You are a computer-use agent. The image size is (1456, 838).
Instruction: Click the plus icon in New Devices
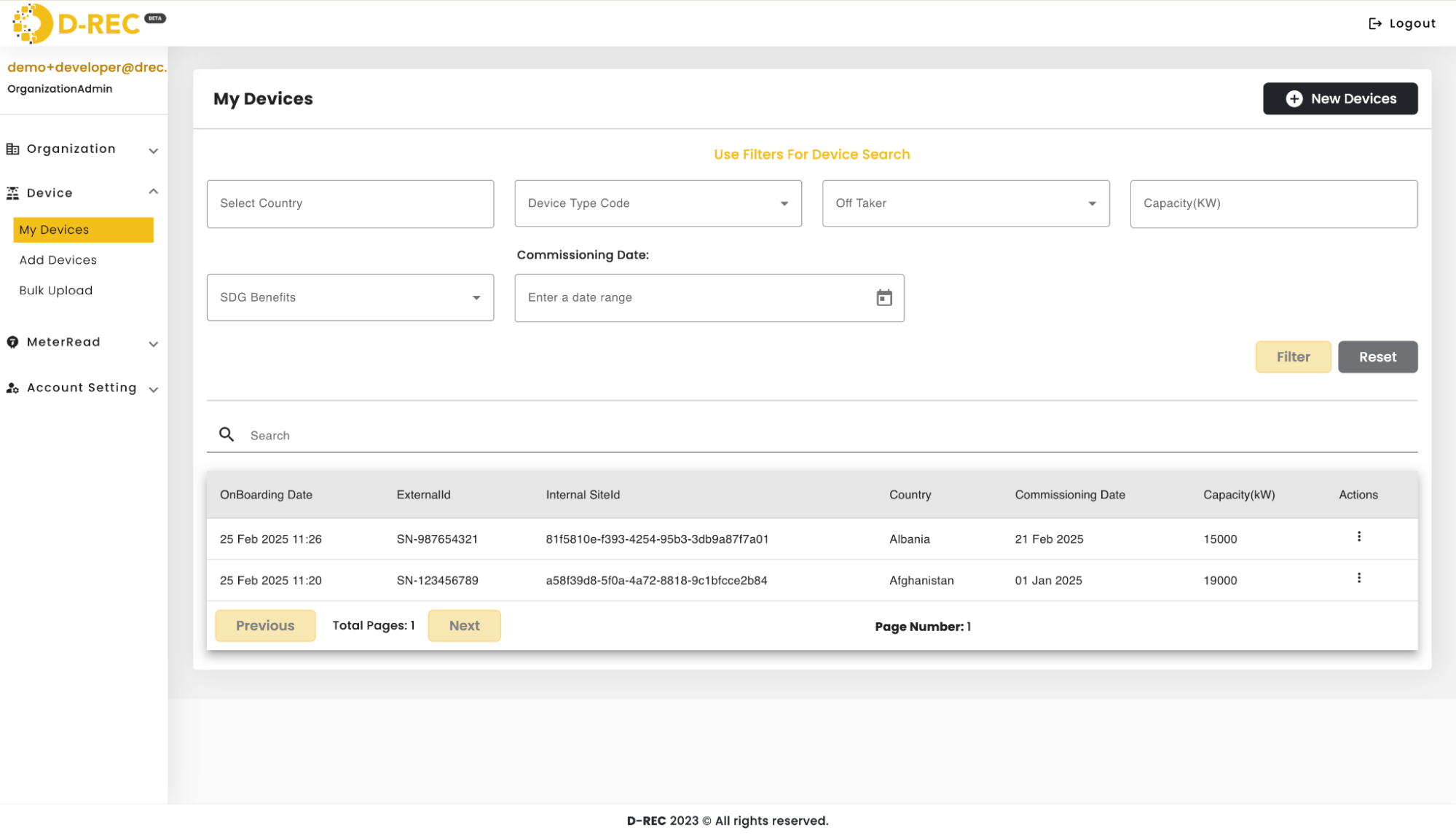pyautogui.click(x=1294, y=99)
